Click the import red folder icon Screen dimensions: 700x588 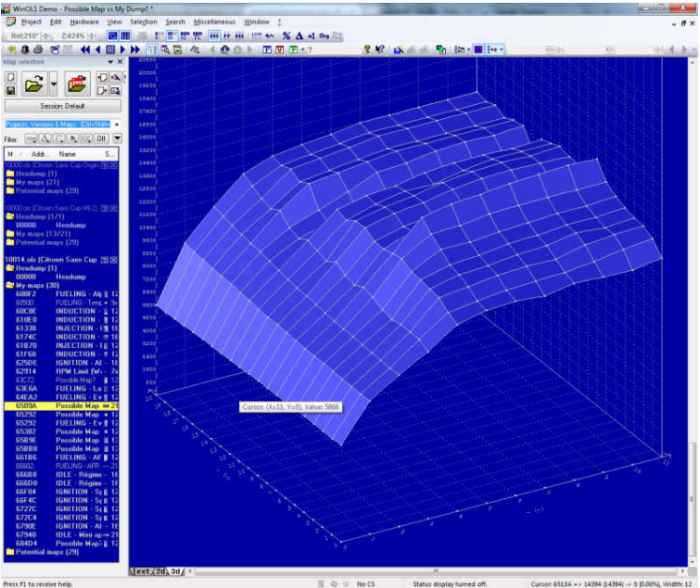click(x=78, y=83)
